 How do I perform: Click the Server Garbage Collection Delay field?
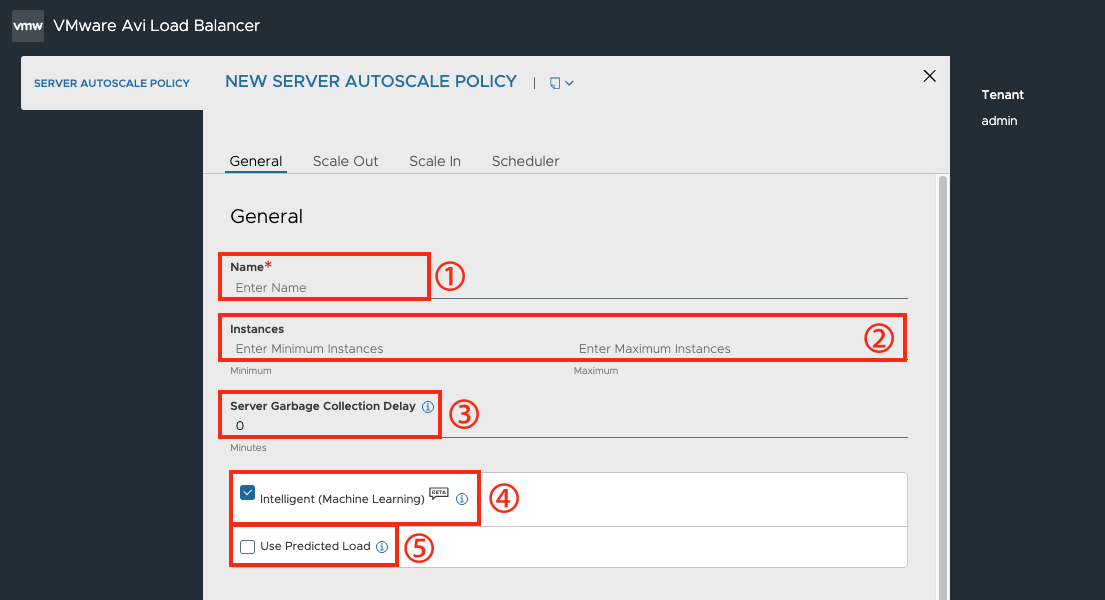point(569,426)
